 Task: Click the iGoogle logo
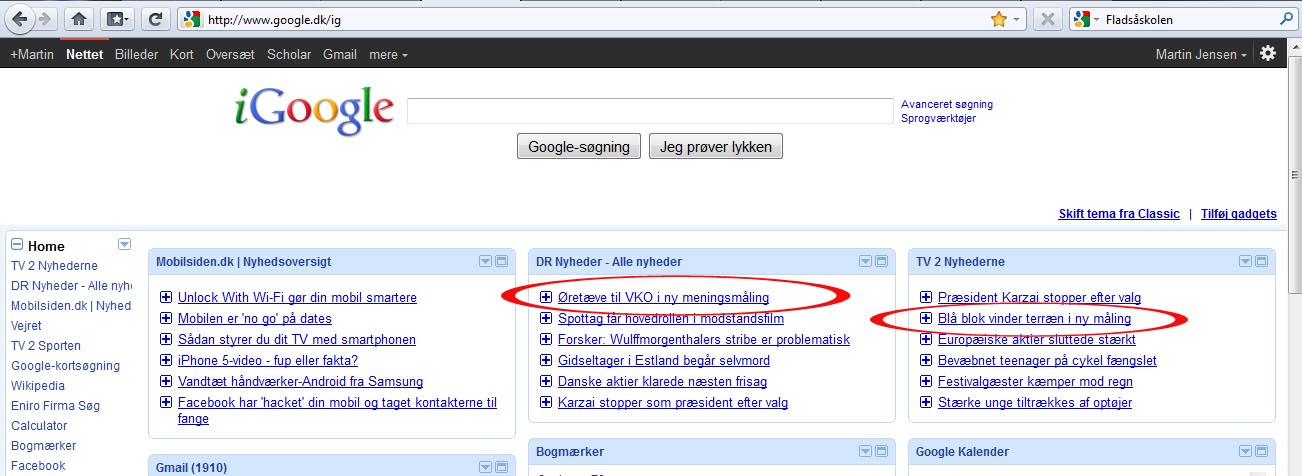coord(314,111)
